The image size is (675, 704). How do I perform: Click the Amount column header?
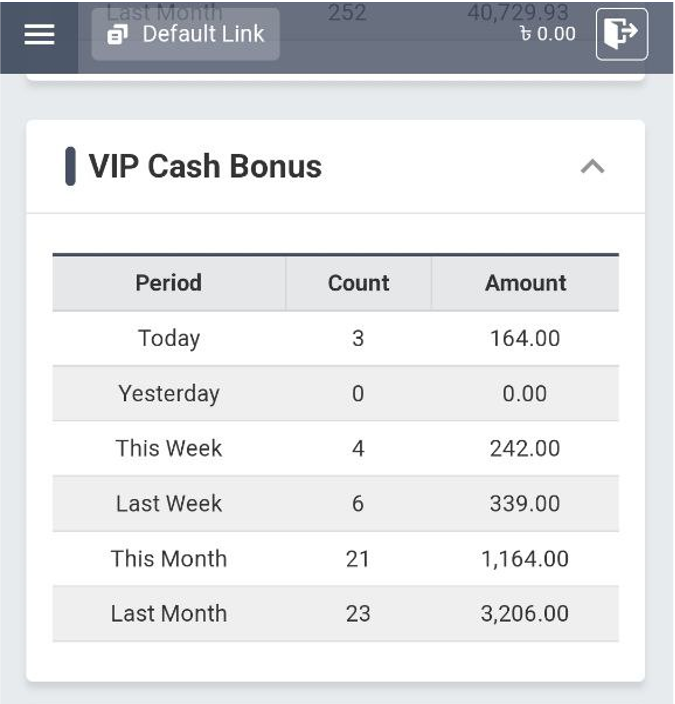[x=525, y=283]
